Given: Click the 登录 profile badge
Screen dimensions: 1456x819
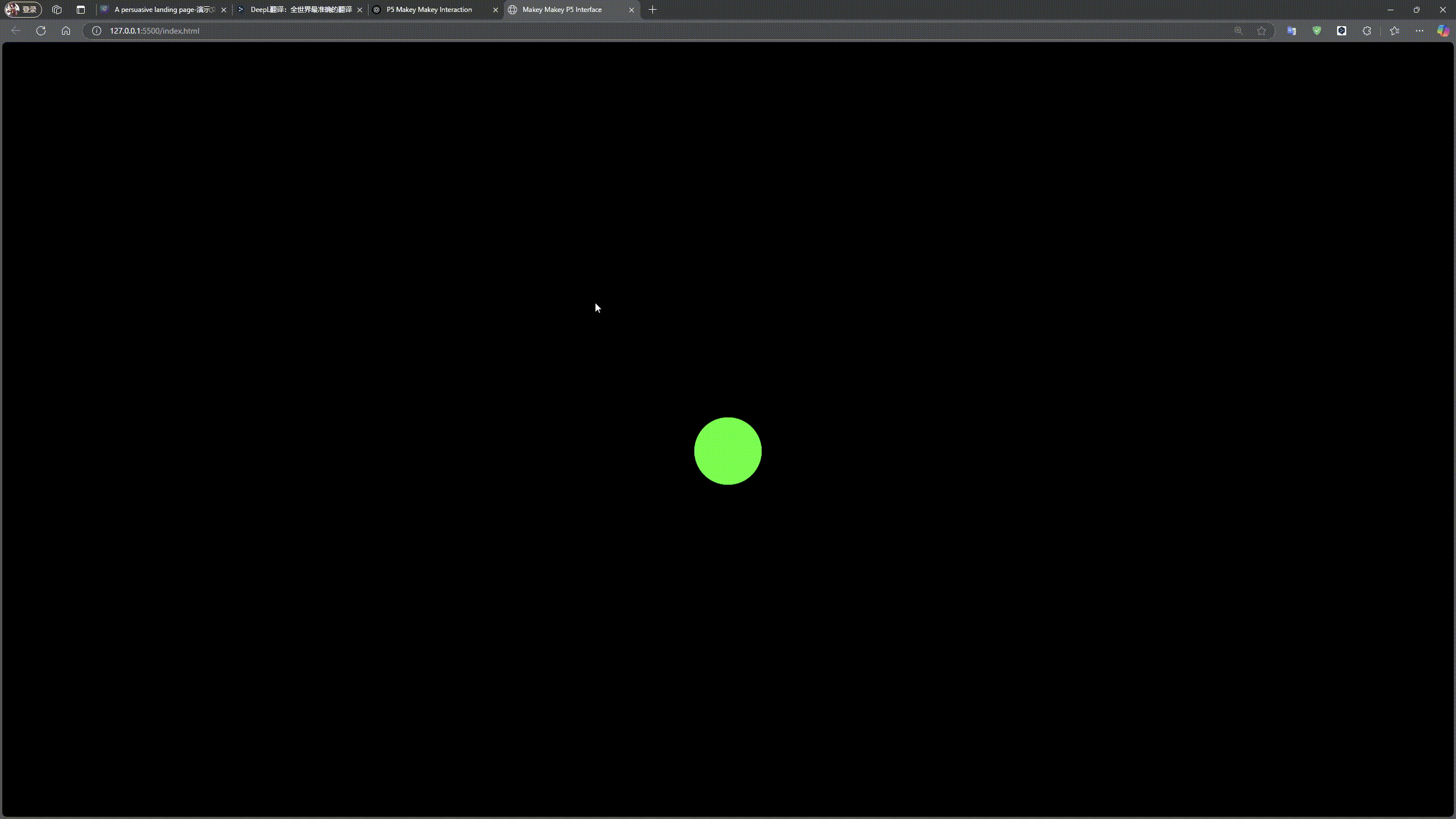Looking at the screenshot, I should [23, 10].
